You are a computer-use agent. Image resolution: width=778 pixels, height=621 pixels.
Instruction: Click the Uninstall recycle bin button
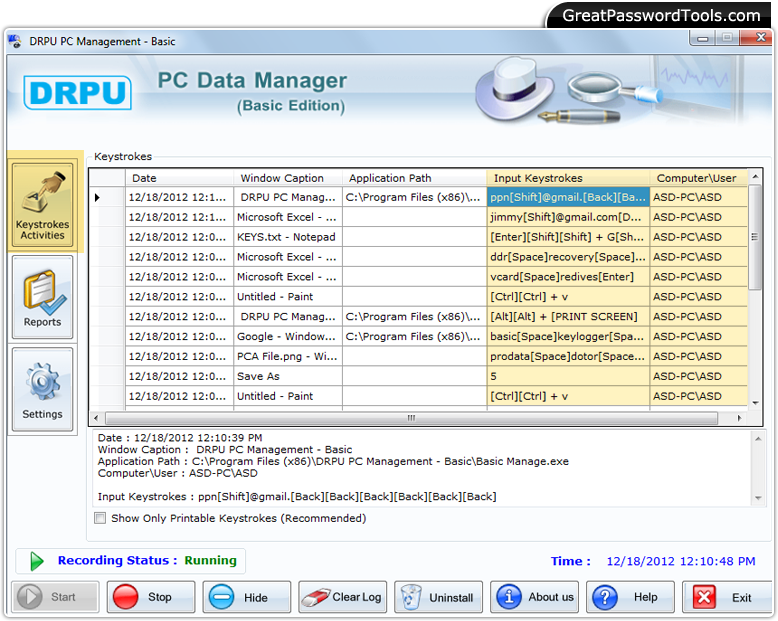tap(438, 597)
